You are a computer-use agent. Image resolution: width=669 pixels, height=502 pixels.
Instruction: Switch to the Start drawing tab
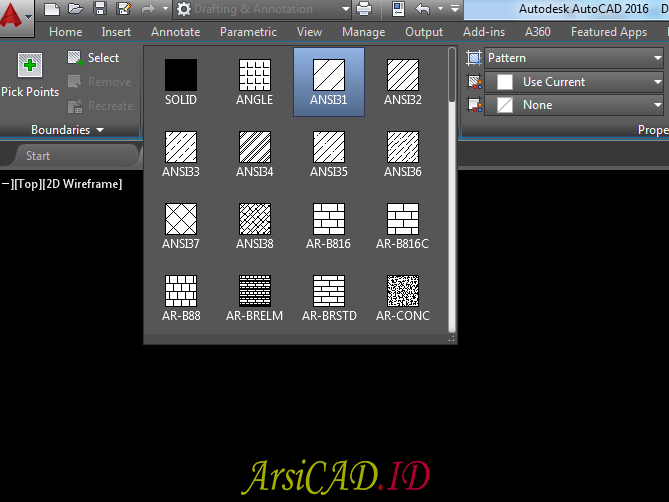[x=38, y=156]
